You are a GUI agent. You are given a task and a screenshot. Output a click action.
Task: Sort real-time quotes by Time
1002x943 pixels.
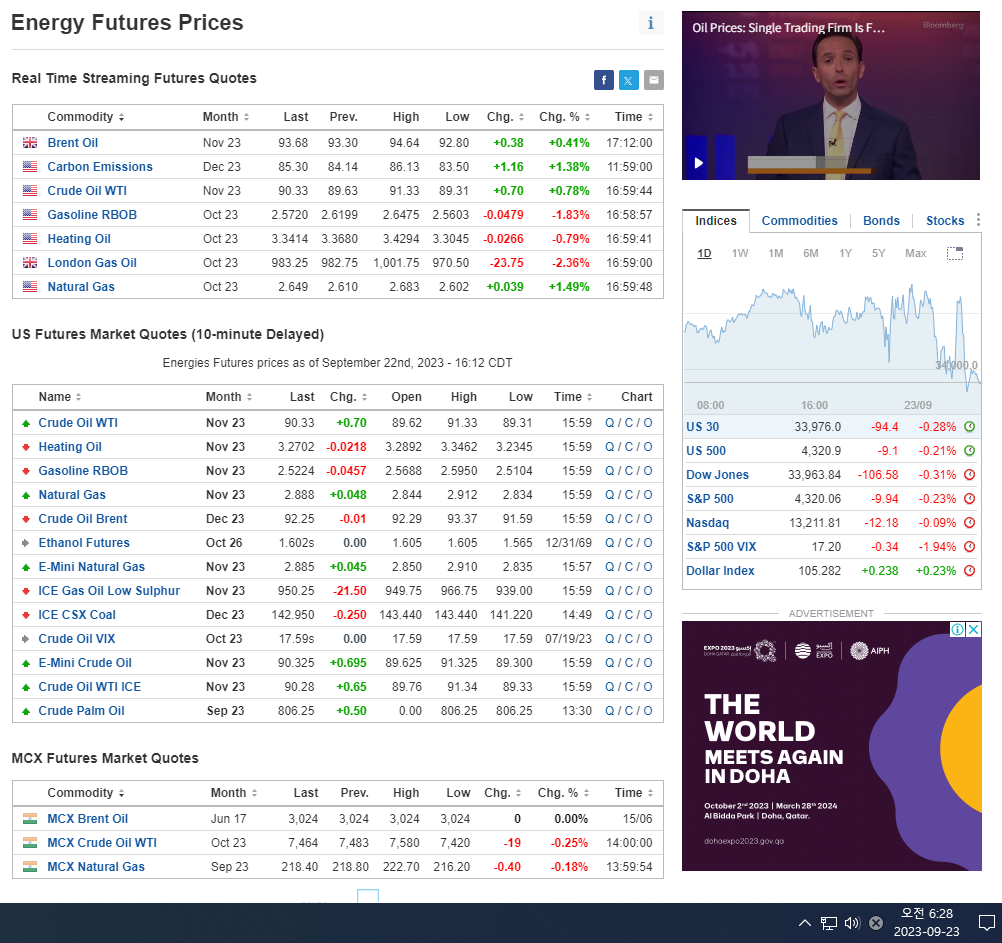[x=634, y=117]
